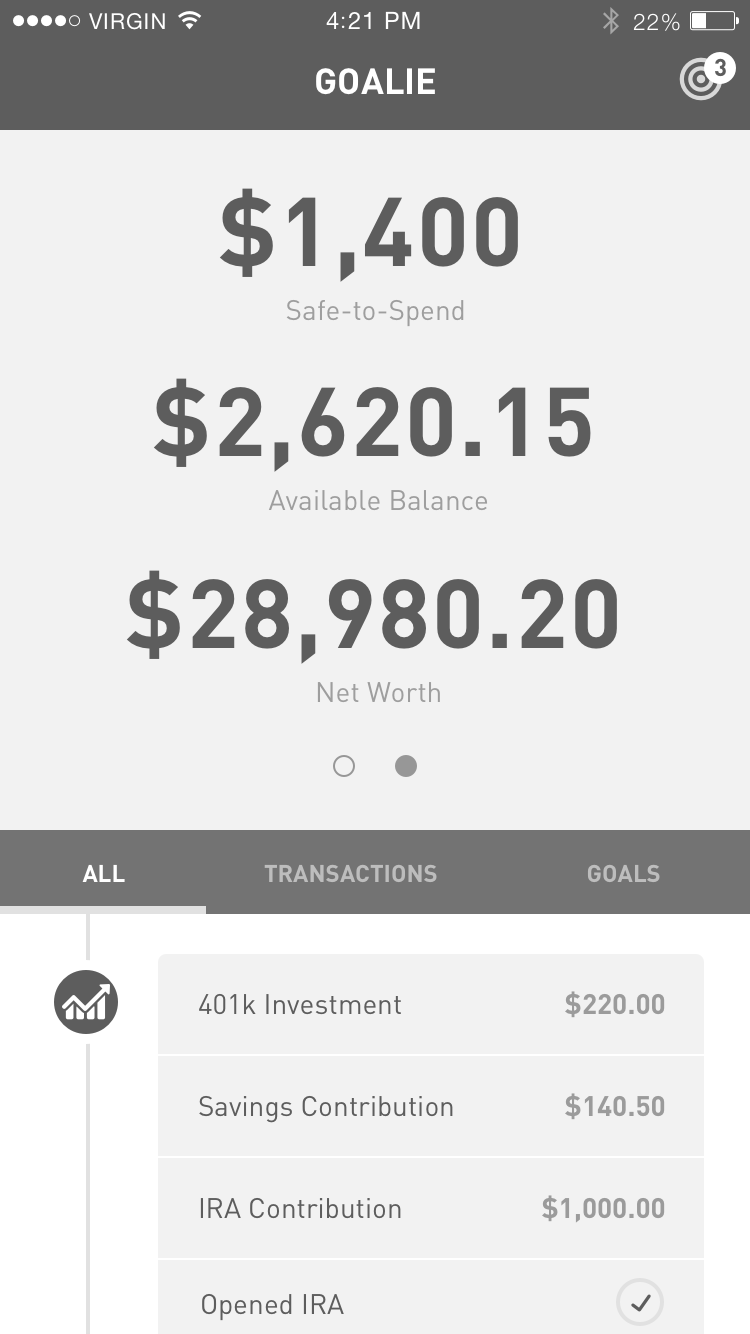
Task: Tap the $28,980.20 Net Worth figure
Action: tap(373, 614)
